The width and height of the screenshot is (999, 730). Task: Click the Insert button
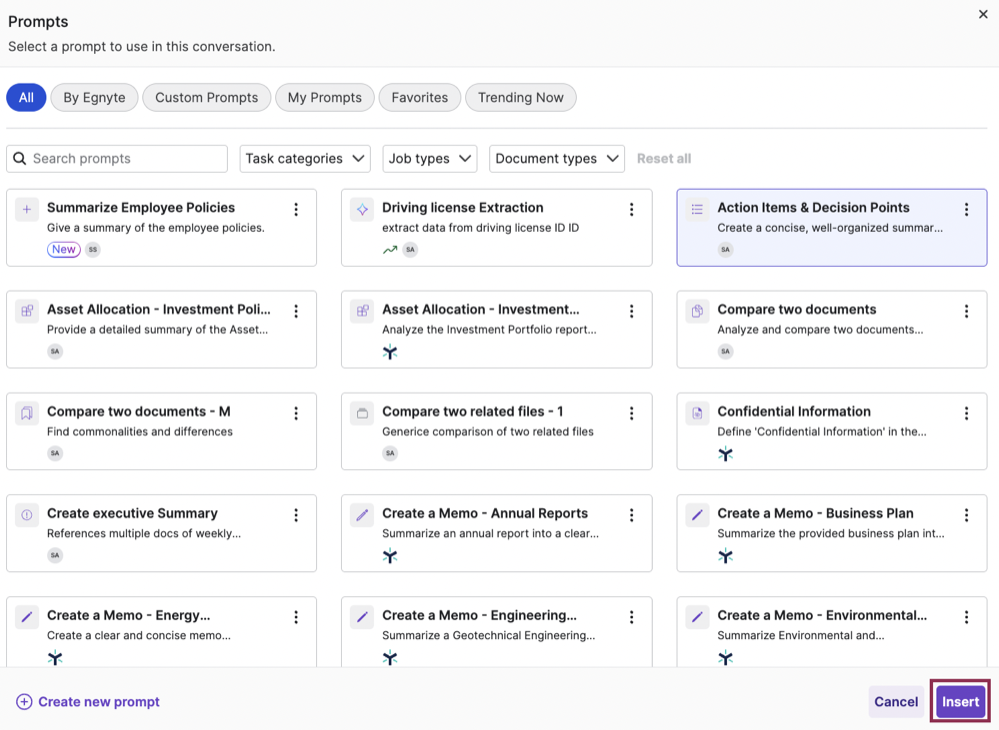[959, 701]
